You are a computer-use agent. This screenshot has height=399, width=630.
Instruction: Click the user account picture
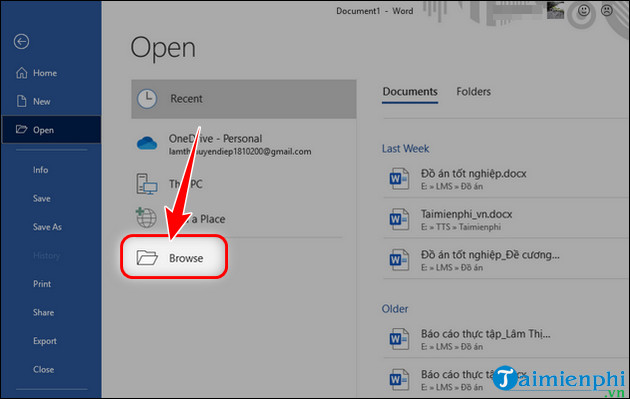click(x=556, y=10)
